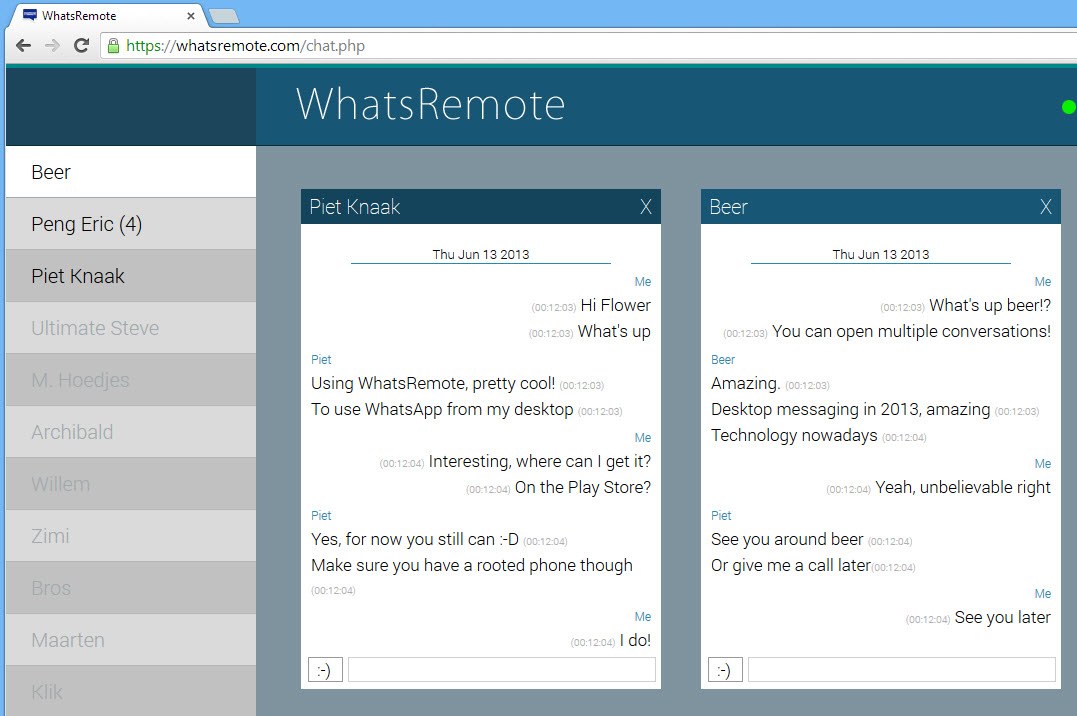This screenshot has height=716, width=1077.
Task: Click "What's up beer!?" message
Action: (990, 305)
